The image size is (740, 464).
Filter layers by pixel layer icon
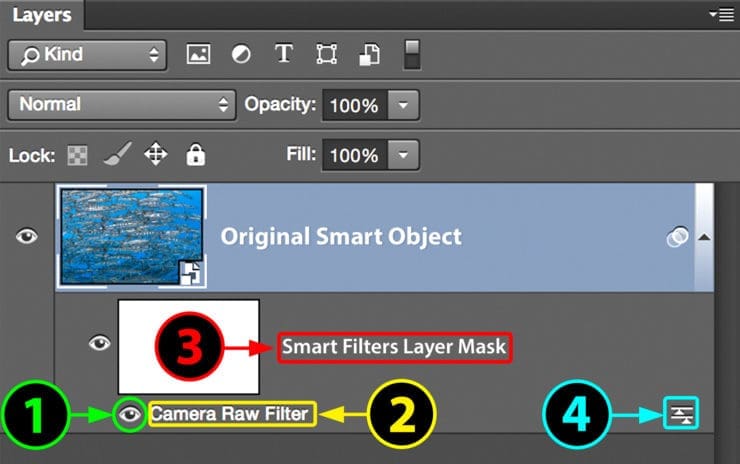(x=198, y=54)
